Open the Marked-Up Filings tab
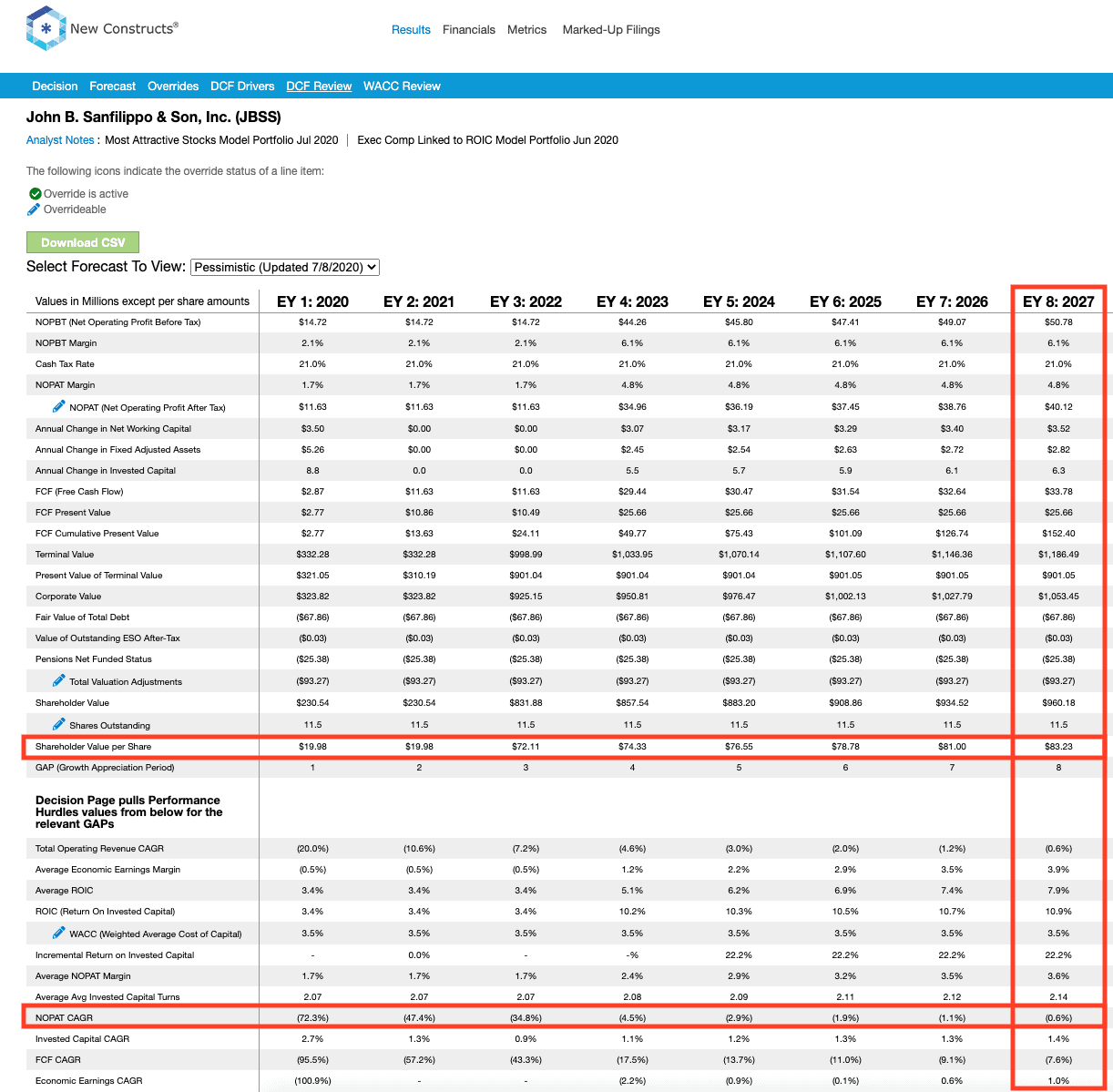 tap(611, 29)
